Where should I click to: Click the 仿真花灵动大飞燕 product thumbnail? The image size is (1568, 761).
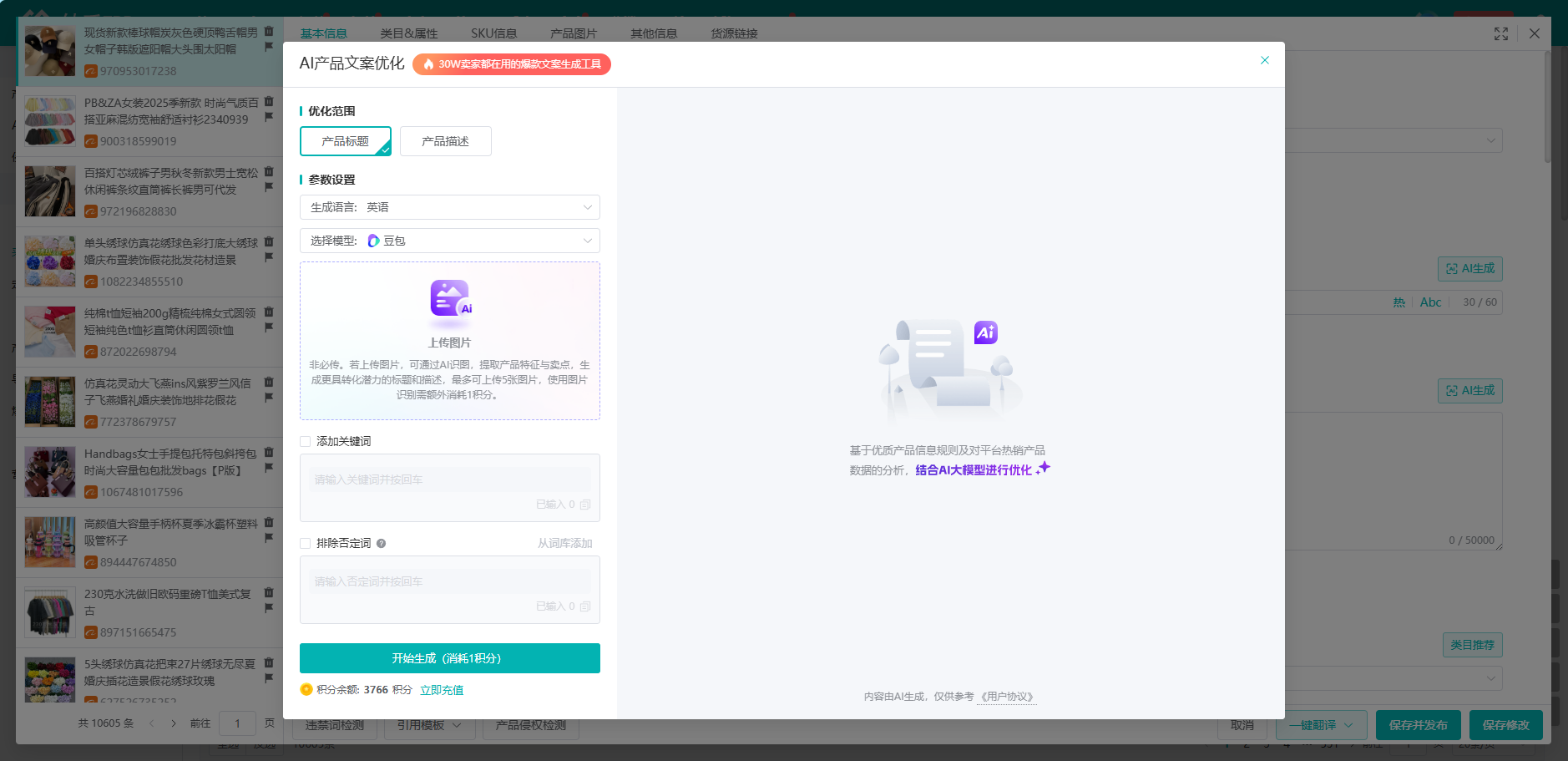click(x=50, y=402)
